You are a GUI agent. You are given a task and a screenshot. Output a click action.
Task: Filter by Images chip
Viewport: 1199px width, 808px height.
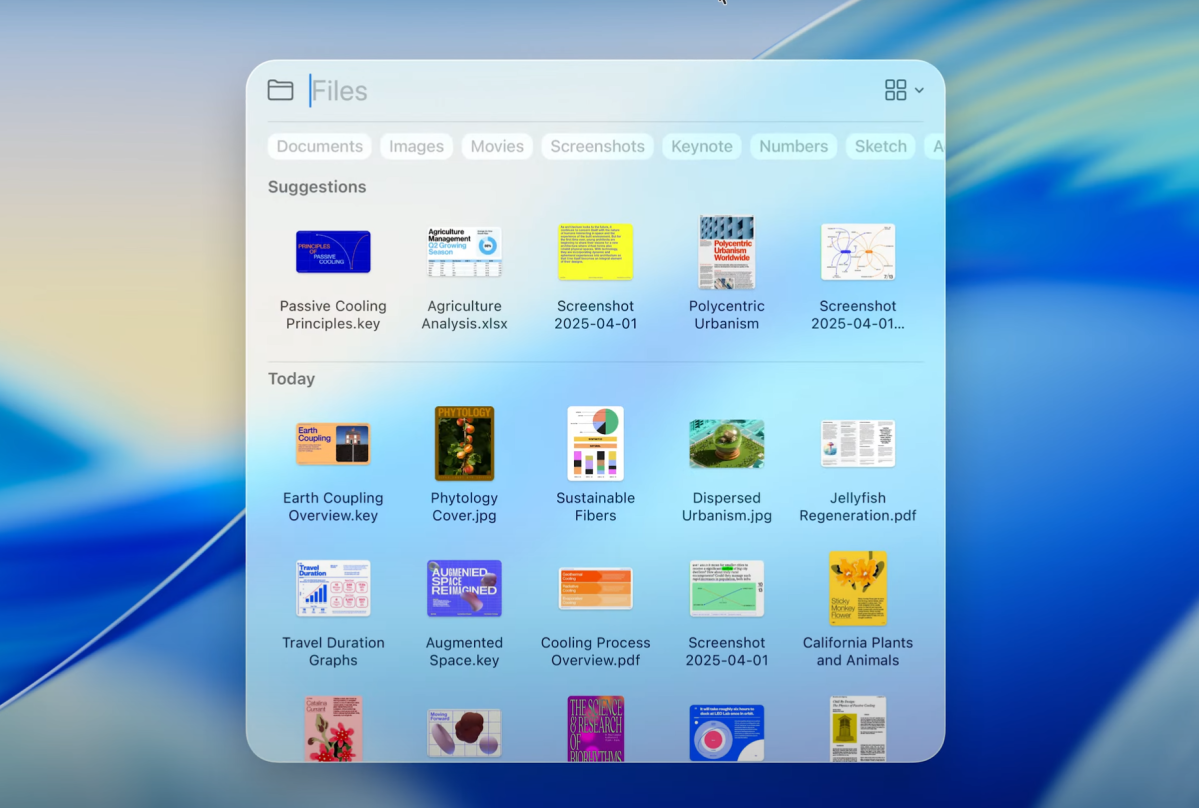416,146
